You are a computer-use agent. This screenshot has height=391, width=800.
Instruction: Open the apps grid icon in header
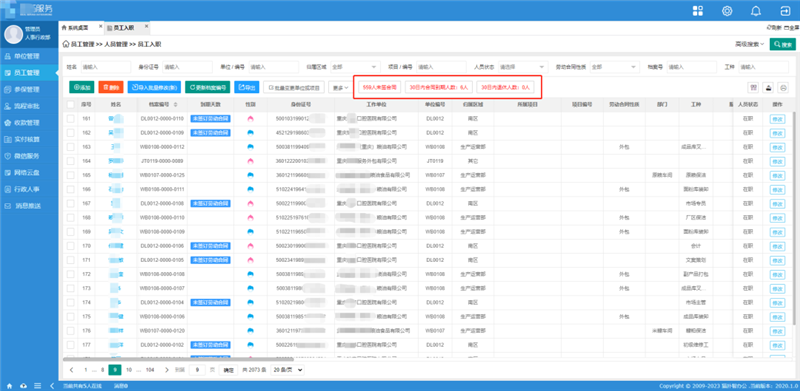tap(698, 11)
